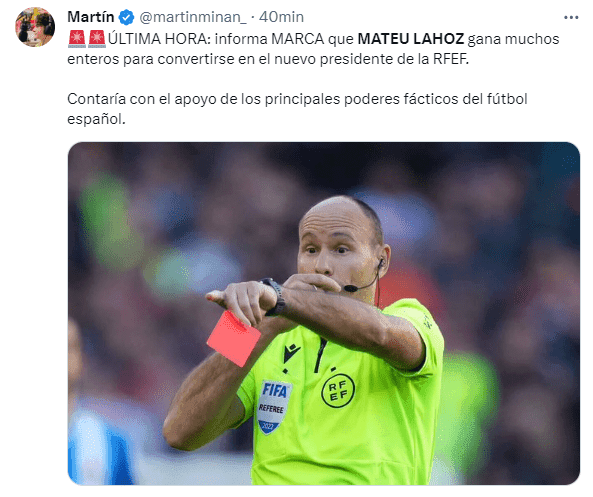
Task: Click the blue verified badge
Action: point(126,17)
